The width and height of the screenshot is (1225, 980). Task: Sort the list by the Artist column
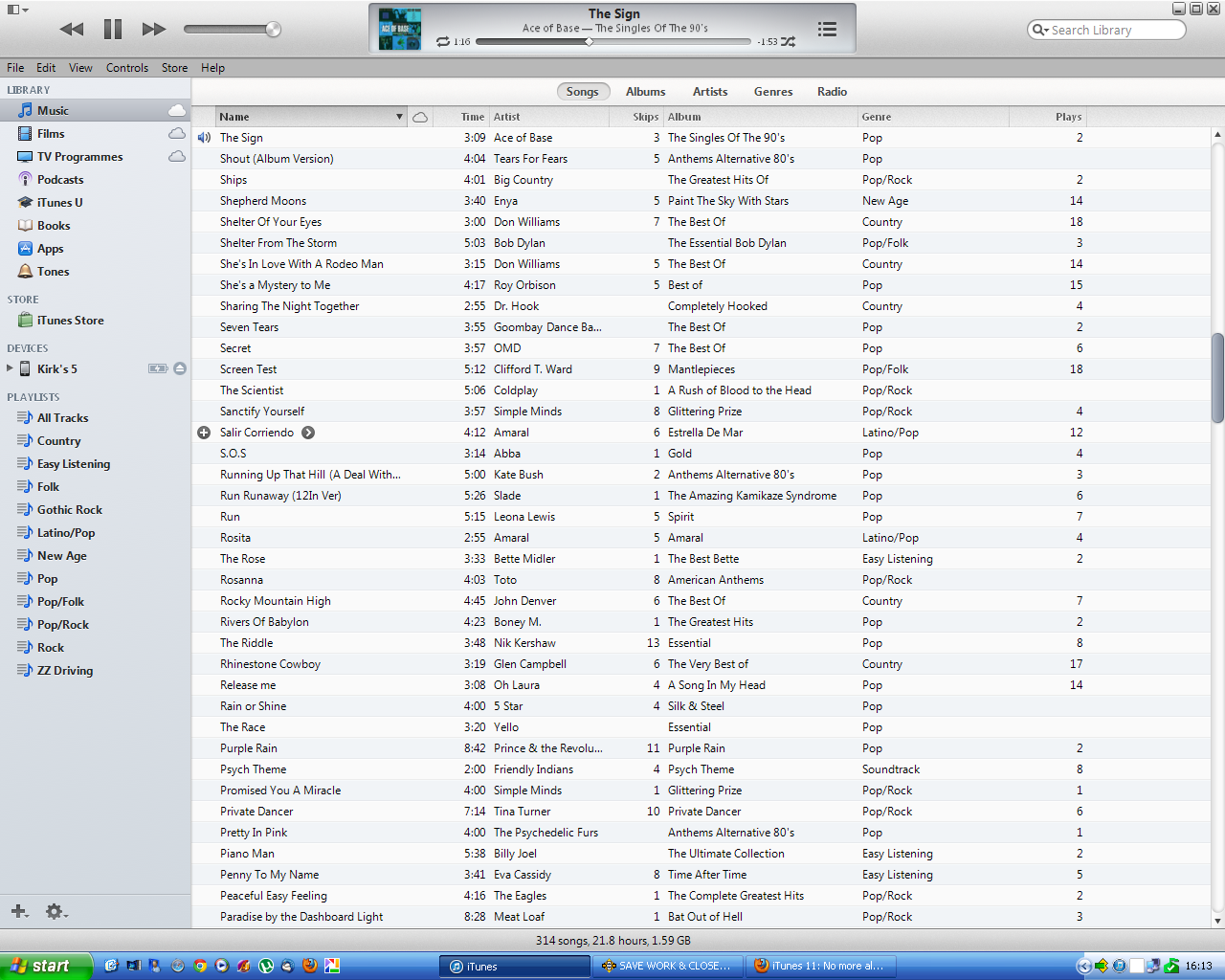pos(548,117)
